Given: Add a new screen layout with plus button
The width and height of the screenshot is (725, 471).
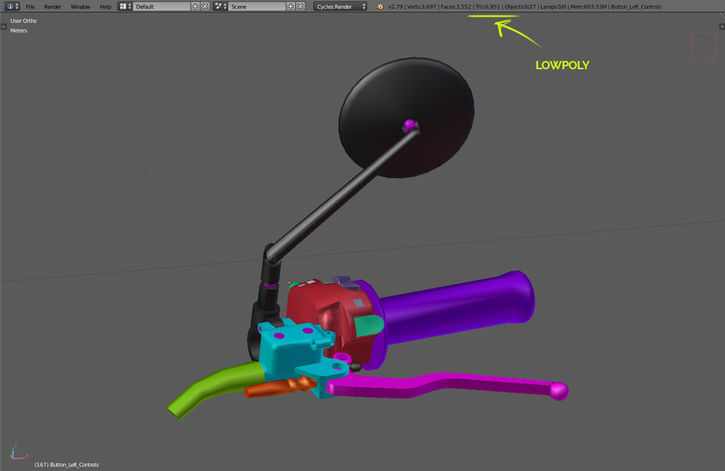Looking at the screenshot, I should point(195,6).
